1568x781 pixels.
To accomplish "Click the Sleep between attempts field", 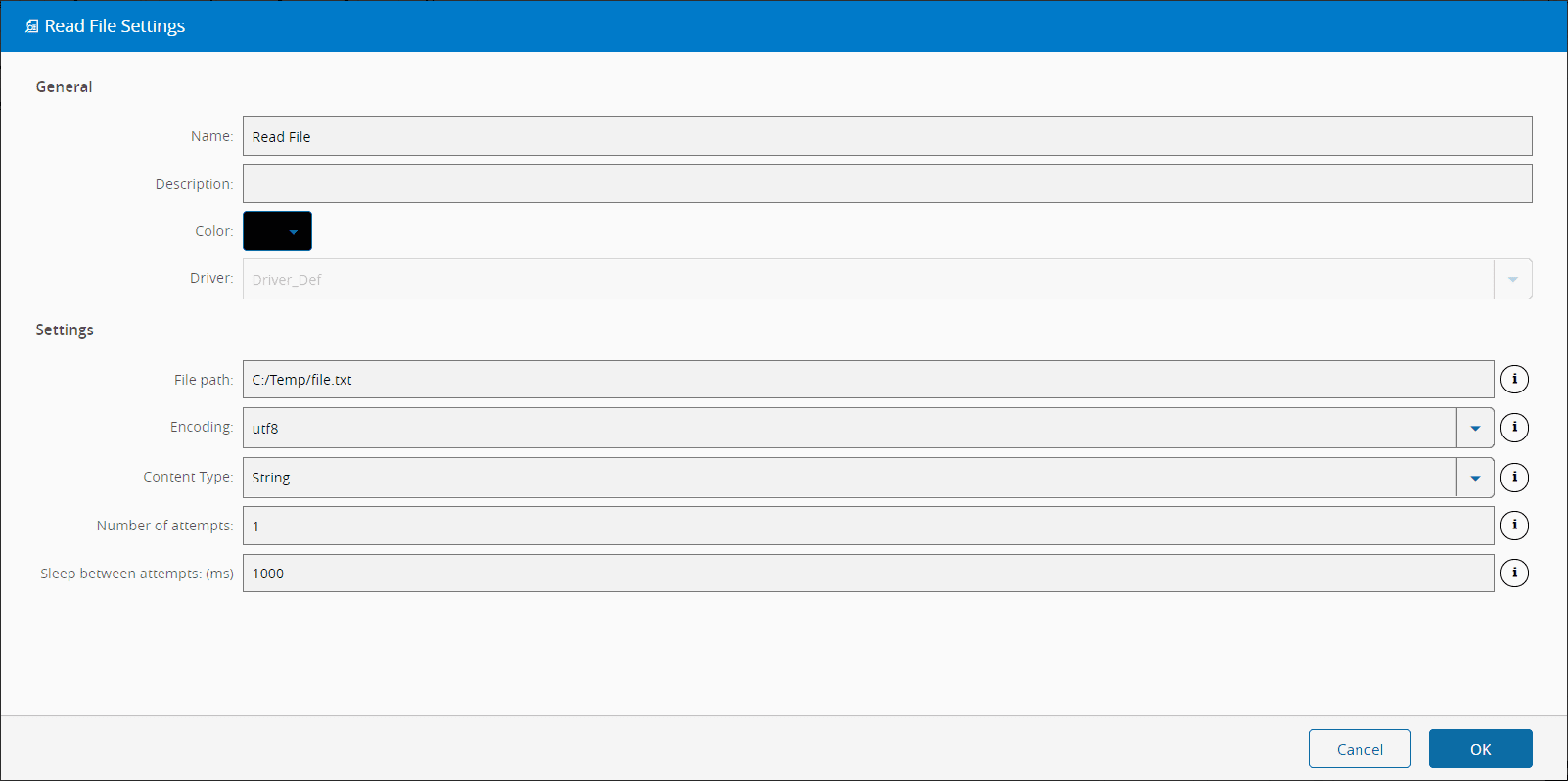I will point(867,574).
